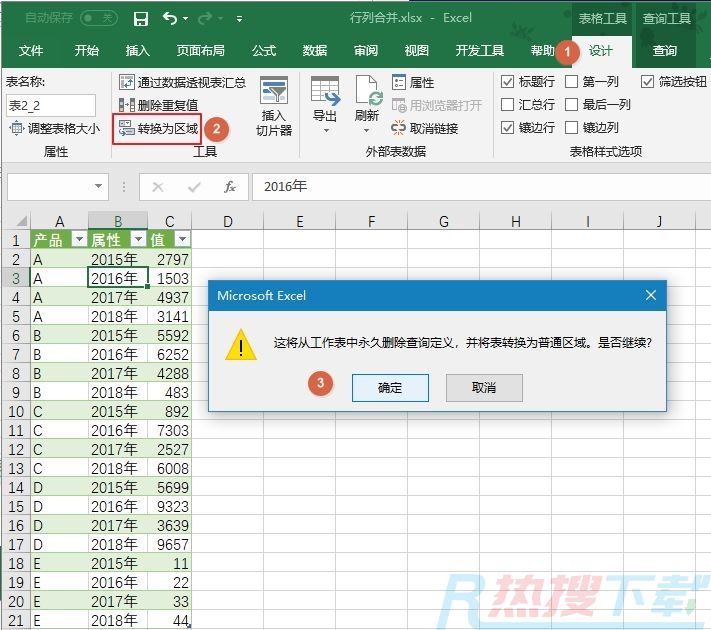711x630 pixels.
Task: Open the 页面布局 tab
Action: [201, 50]
